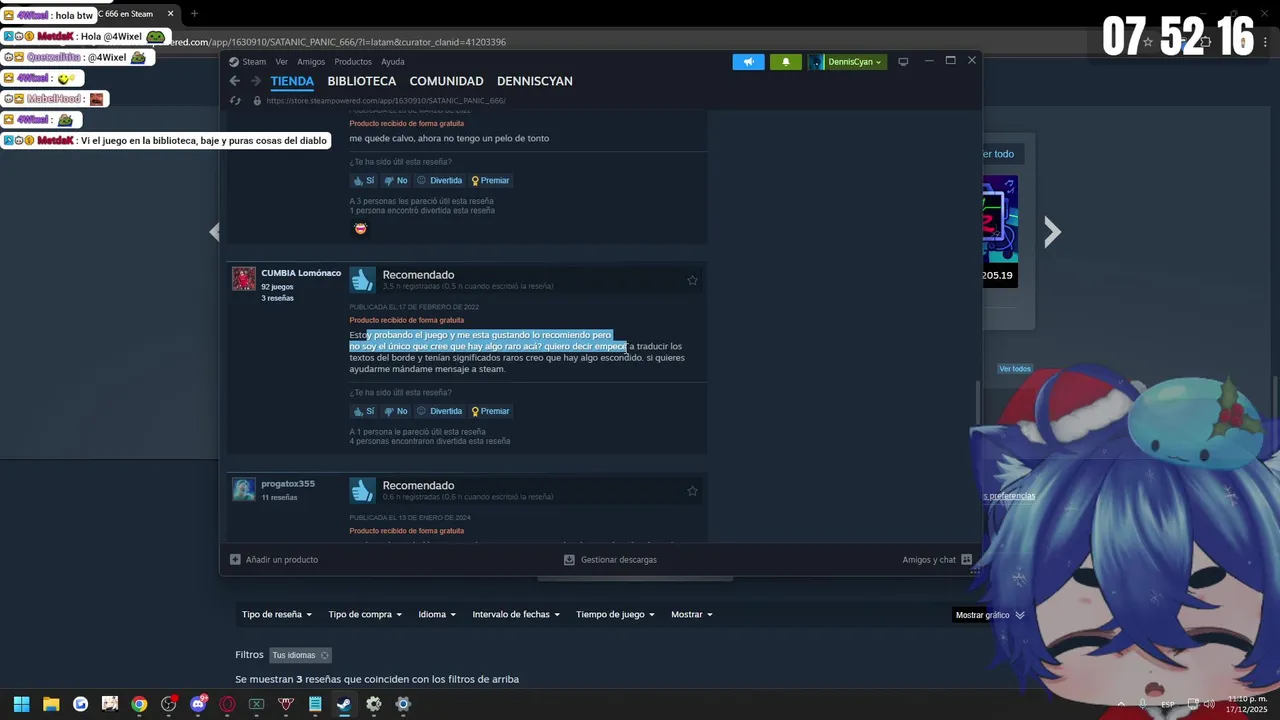Click the Añadir un producto plus icon

click(235, 560)
